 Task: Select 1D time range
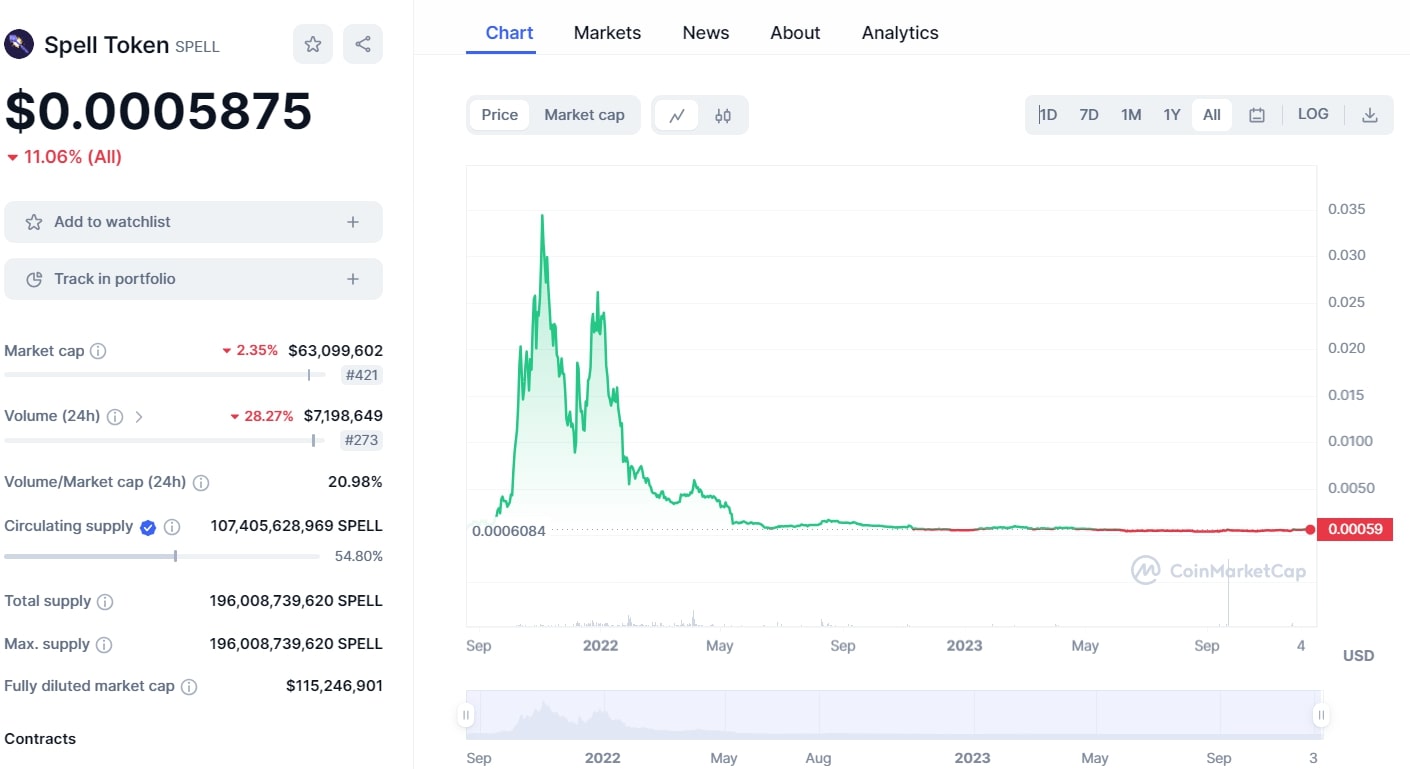coord(1048,115)
